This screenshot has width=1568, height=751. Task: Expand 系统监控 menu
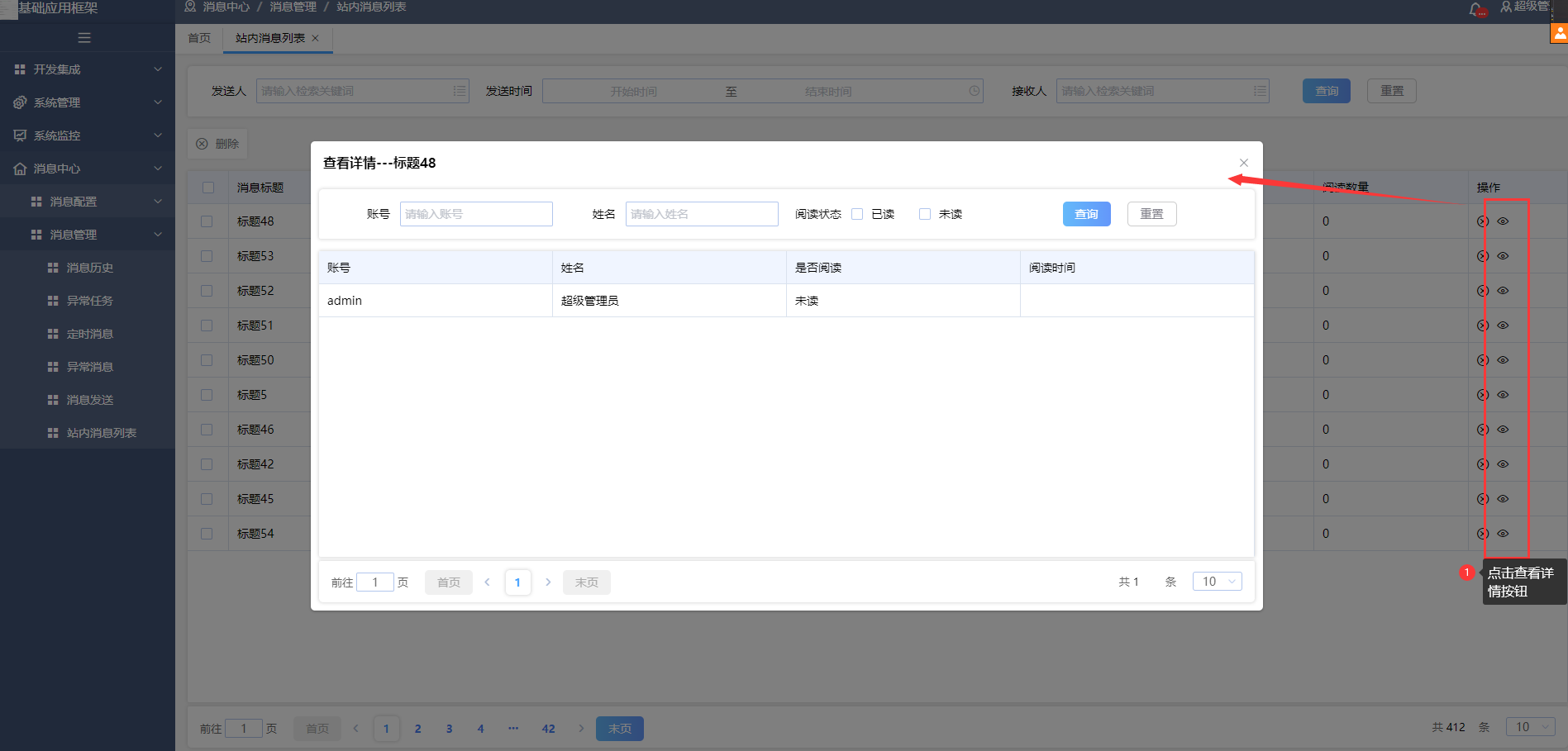click(88, 135)
